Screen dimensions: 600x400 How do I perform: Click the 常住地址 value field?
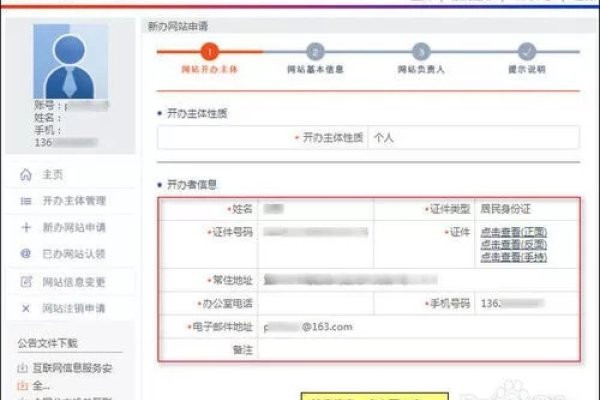[x=418, y=280]
